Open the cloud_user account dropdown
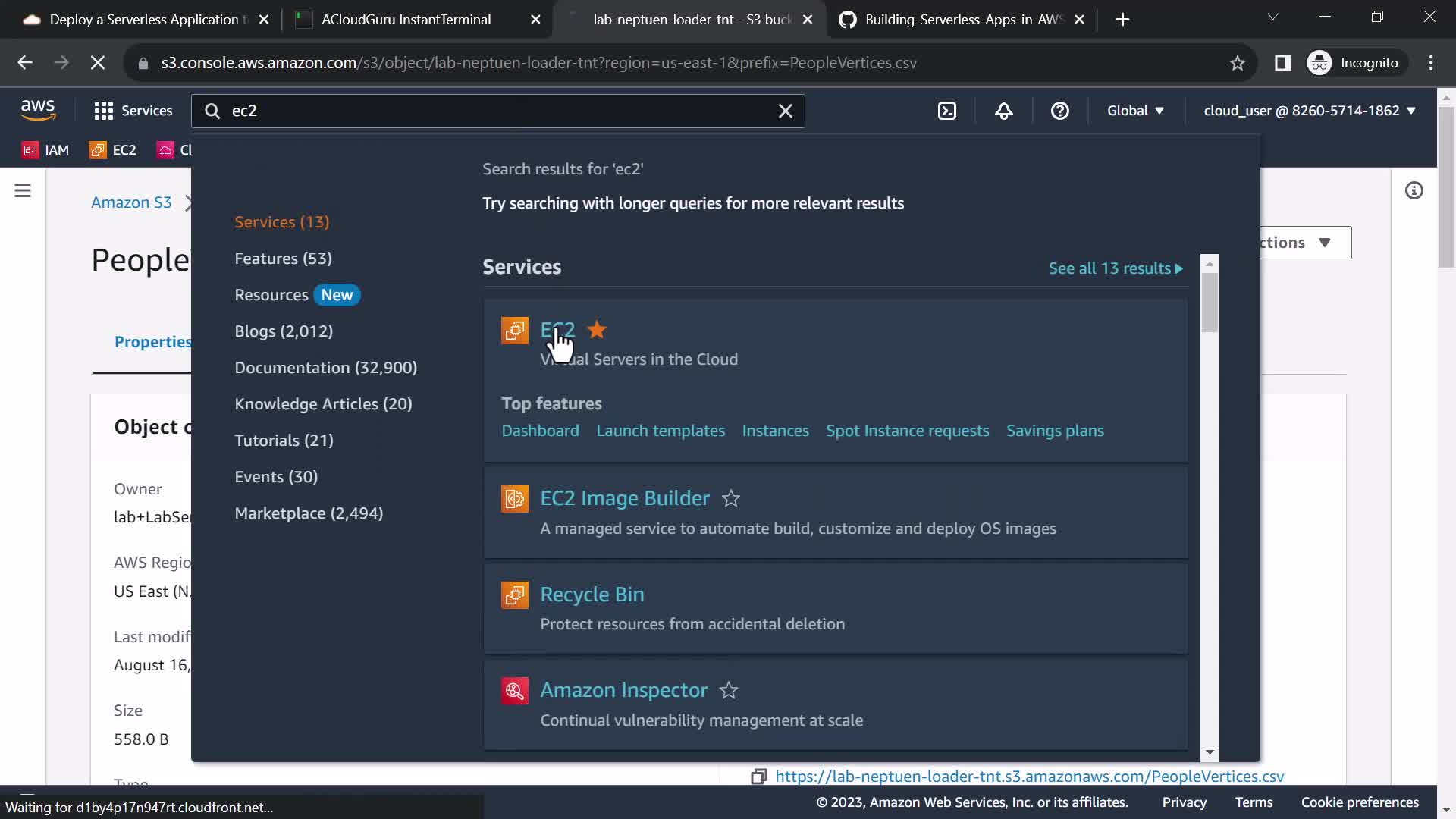The image size is (1456, 819). pyautogui.click(x=1309, y=111)
